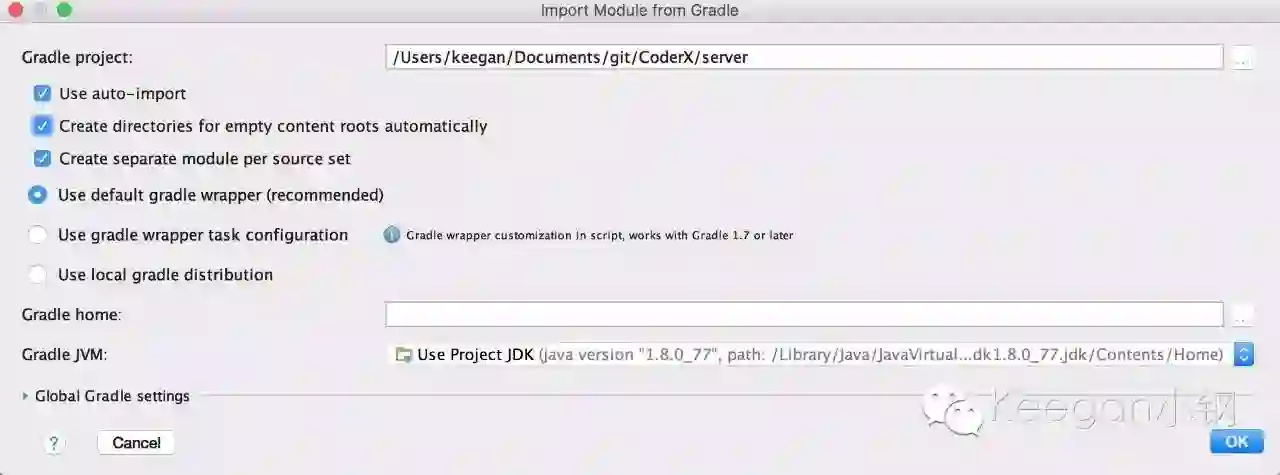Click the green fullscreen window button
Screen dimensions: 1280x475
pyautogui.click(x=65, y=10)
